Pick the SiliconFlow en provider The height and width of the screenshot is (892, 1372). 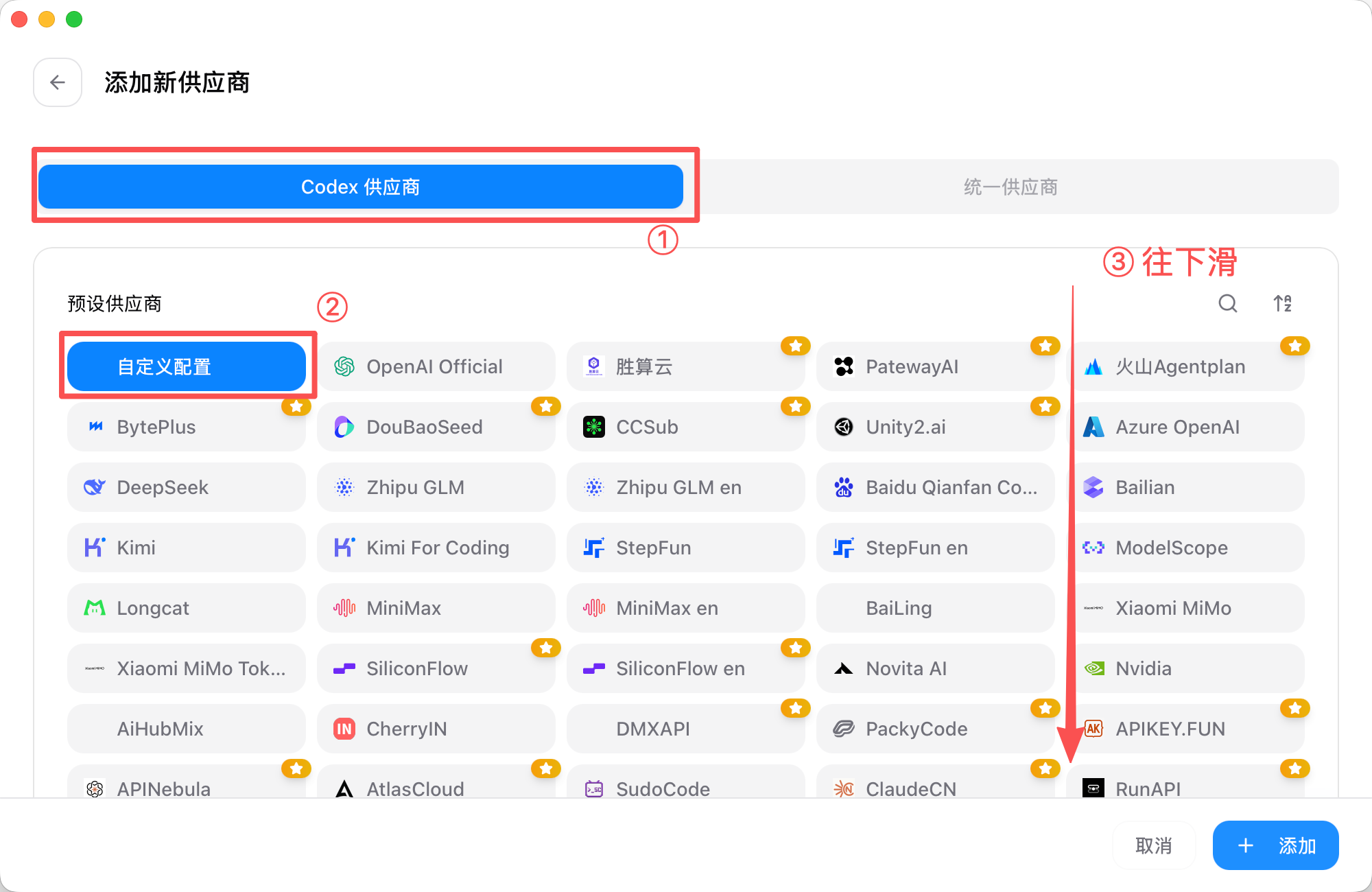click(686, 668)
